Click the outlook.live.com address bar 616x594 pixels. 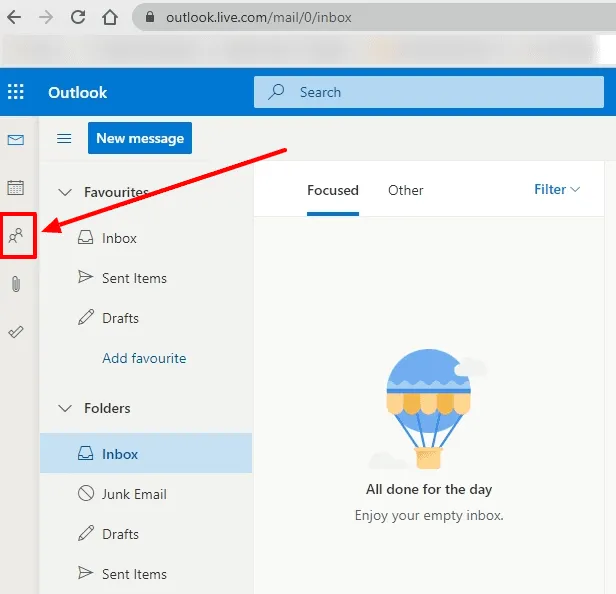click(373, 17)
